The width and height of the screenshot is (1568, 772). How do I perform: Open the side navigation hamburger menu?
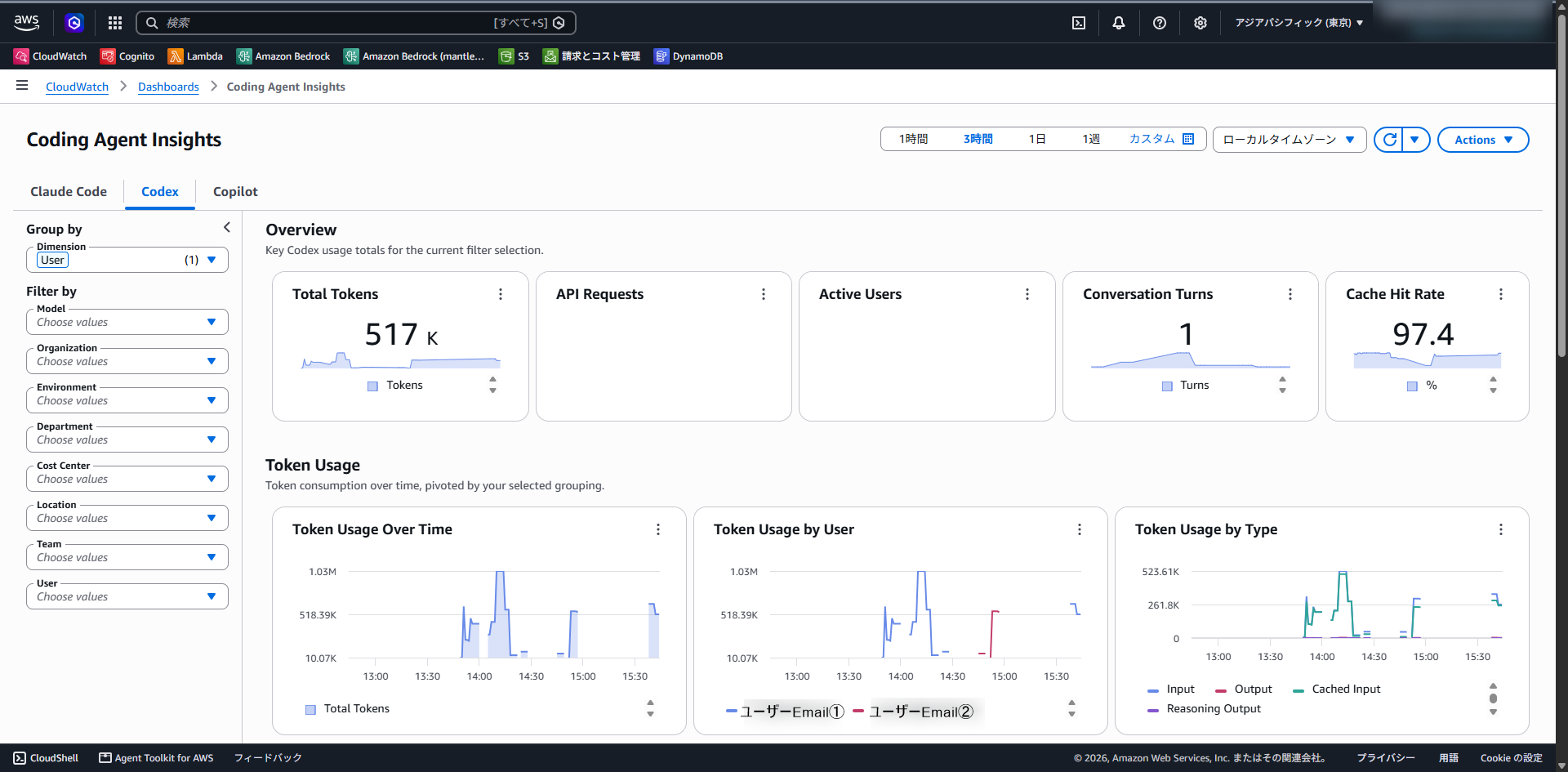click(x=22, y=85)
